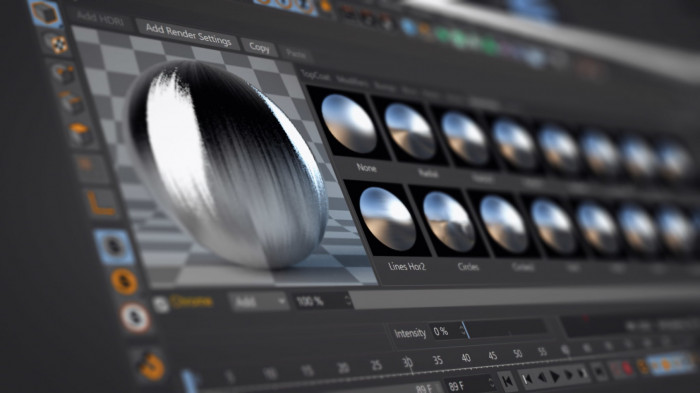Click the Copy button
The height and width of the screenshot is (393, 700).
[259, 47]
